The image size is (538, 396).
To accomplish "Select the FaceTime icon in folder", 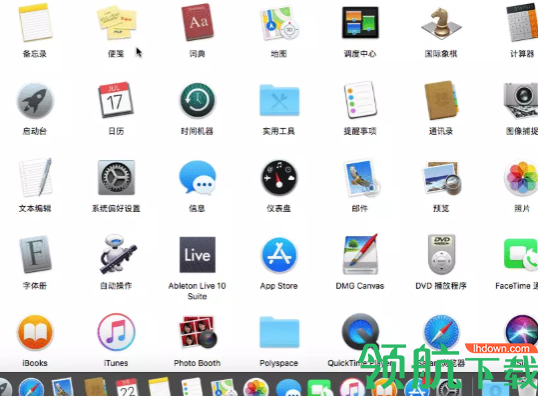I will point(521,254).
